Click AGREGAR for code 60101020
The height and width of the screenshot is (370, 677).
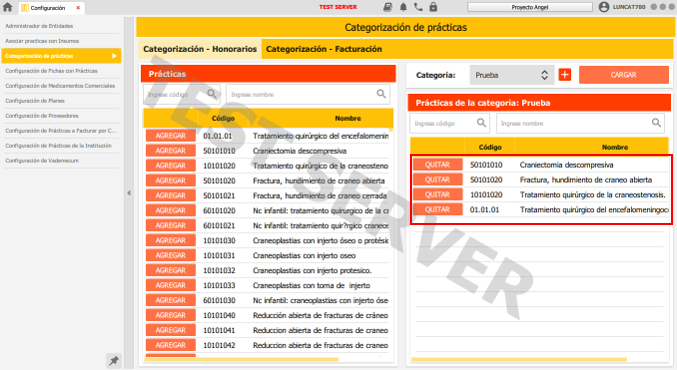tap(171, 210)
